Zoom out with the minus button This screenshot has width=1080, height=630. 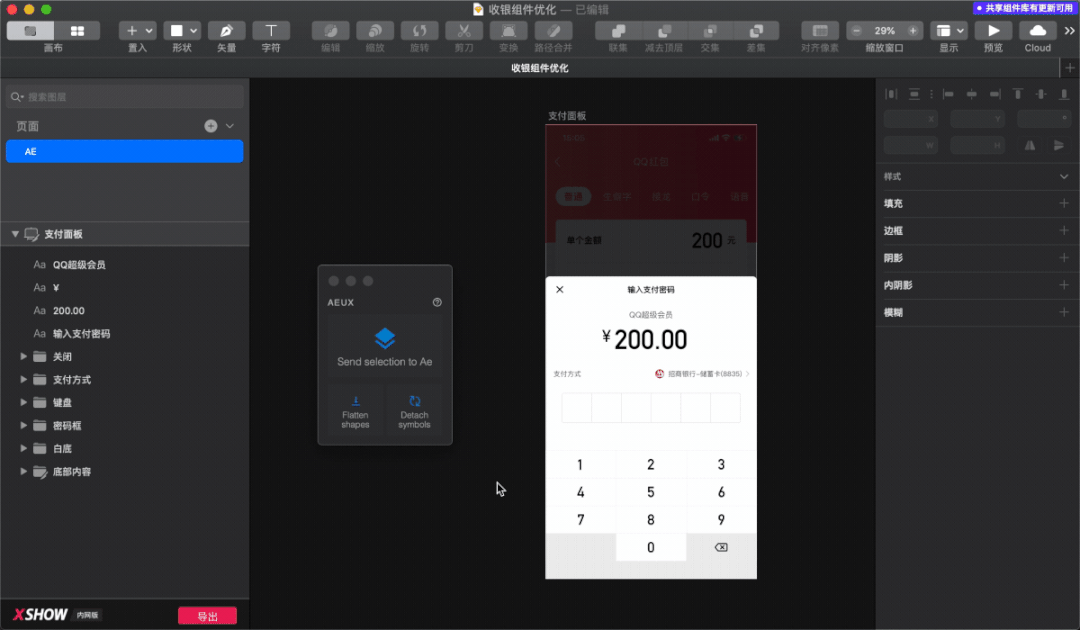click(x=856, y=31)
